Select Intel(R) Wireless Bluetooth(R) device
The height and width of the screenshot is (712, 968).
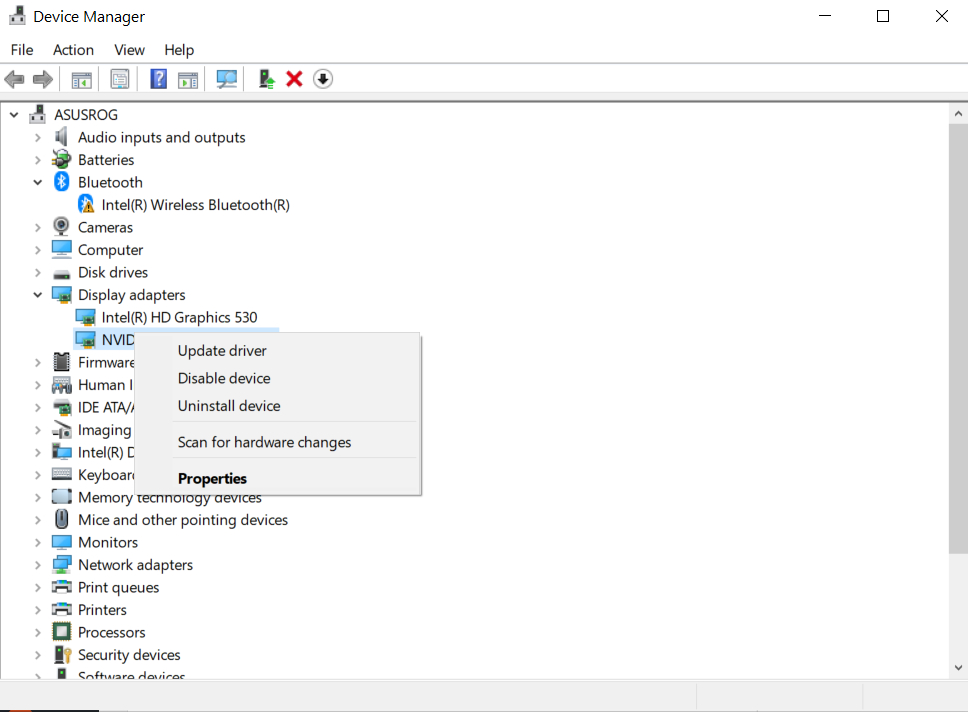point(195,204)
